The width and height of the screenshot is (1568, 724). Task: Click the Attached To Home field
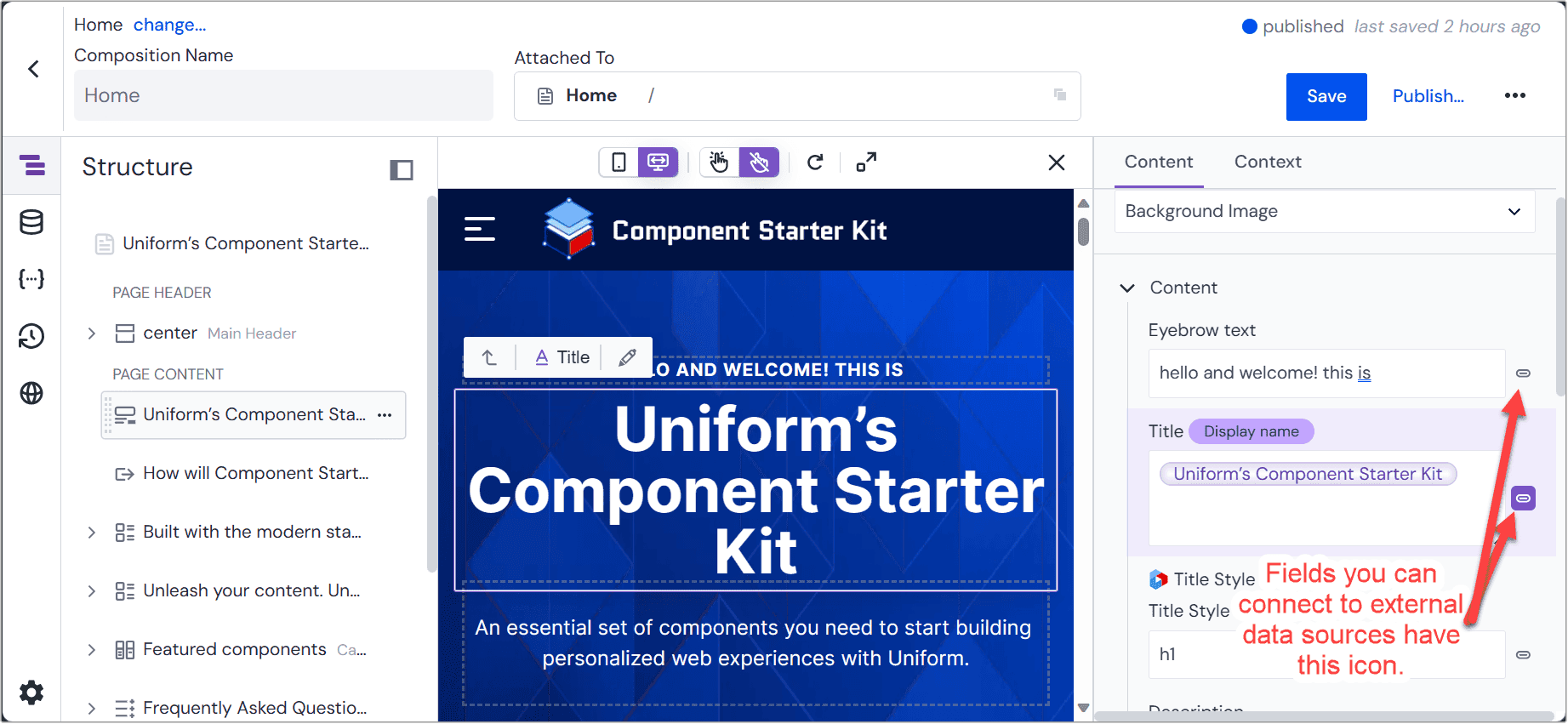coord(797,95)
